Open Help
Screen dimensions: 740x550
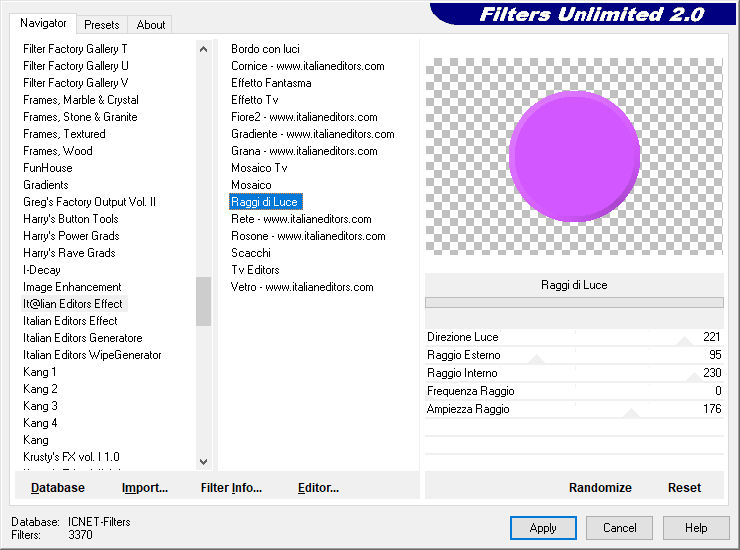696,528
